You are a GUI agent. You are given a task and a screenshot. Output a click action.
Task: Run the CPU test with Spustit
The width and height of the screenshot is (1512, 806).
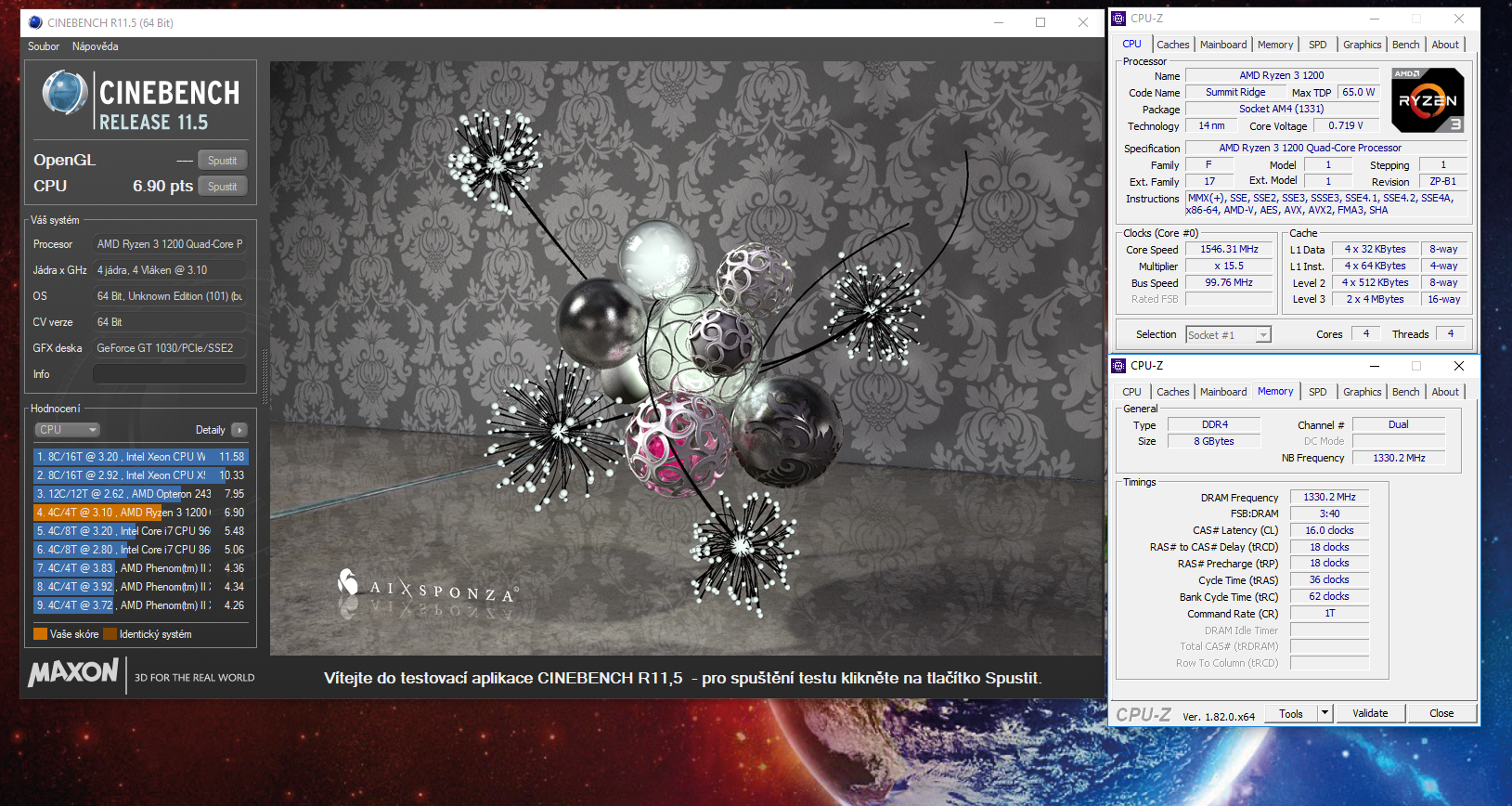point(223,187)
